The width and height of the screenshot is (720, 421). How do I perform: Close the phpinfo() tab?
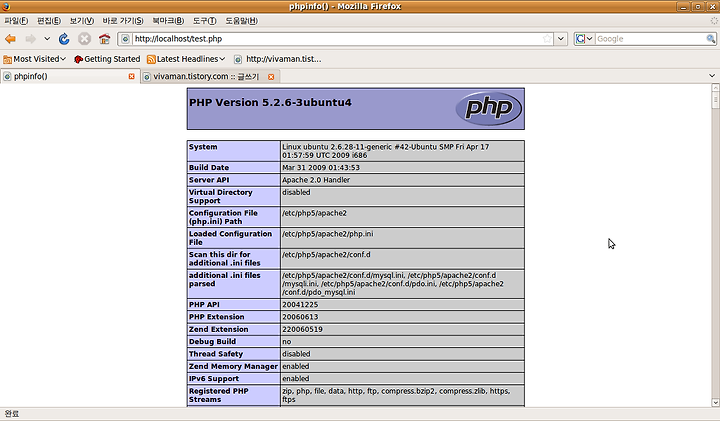(x=132, y=76)
